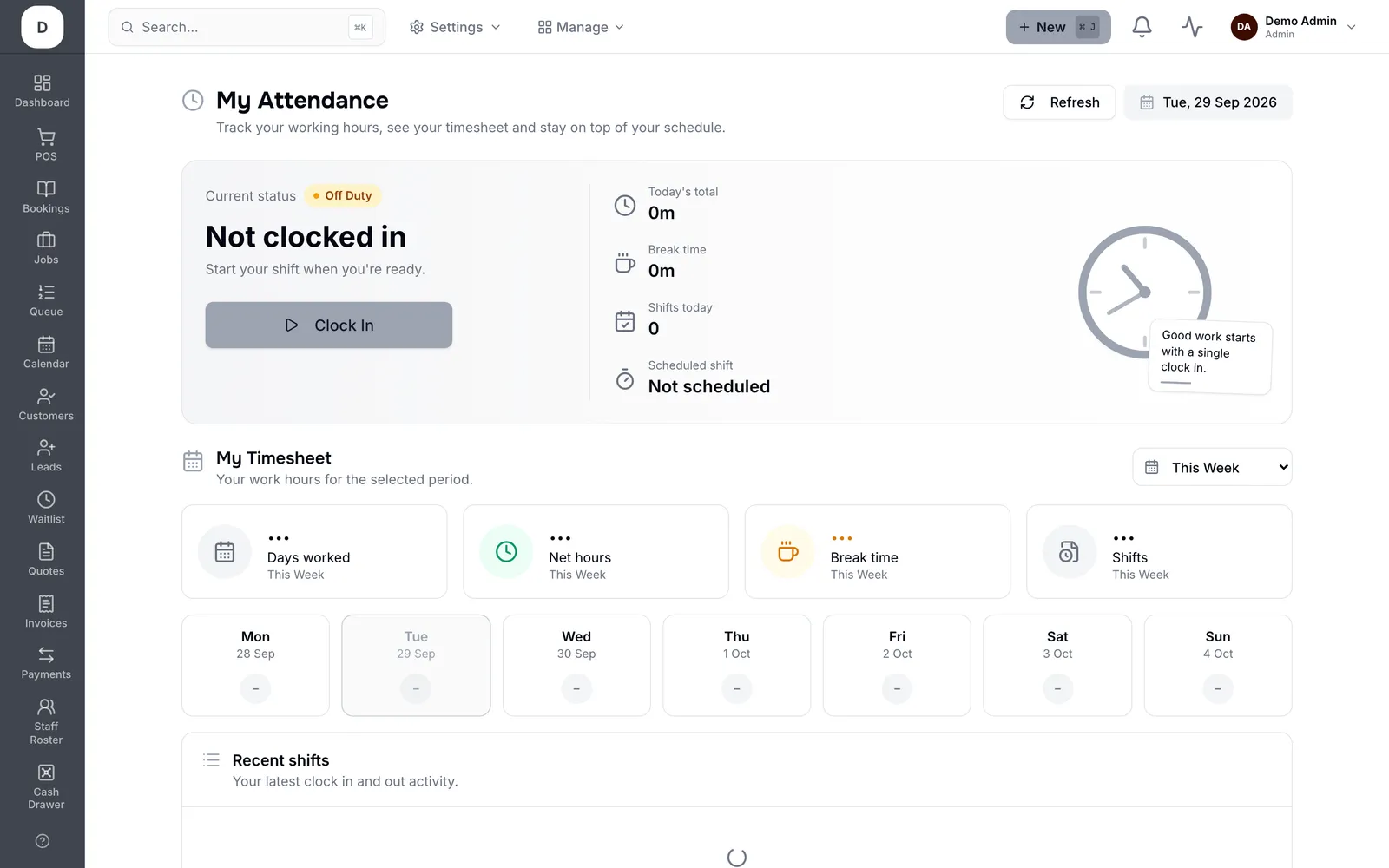
Task: Click the Clock In button
Action: tap(329, 325)
